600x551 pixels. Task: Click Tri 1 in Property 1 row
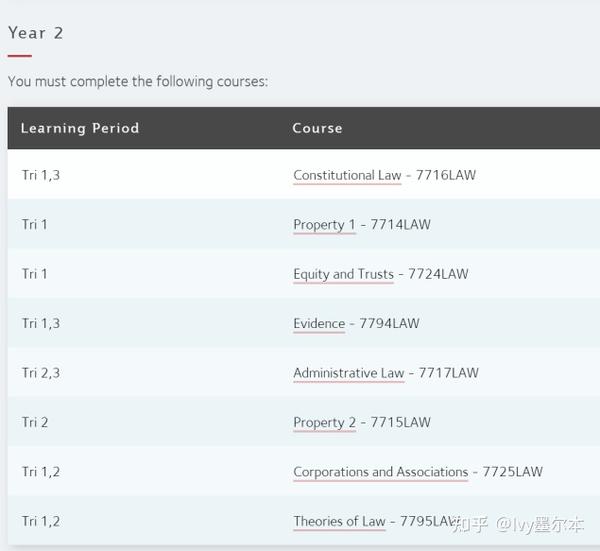34,225
